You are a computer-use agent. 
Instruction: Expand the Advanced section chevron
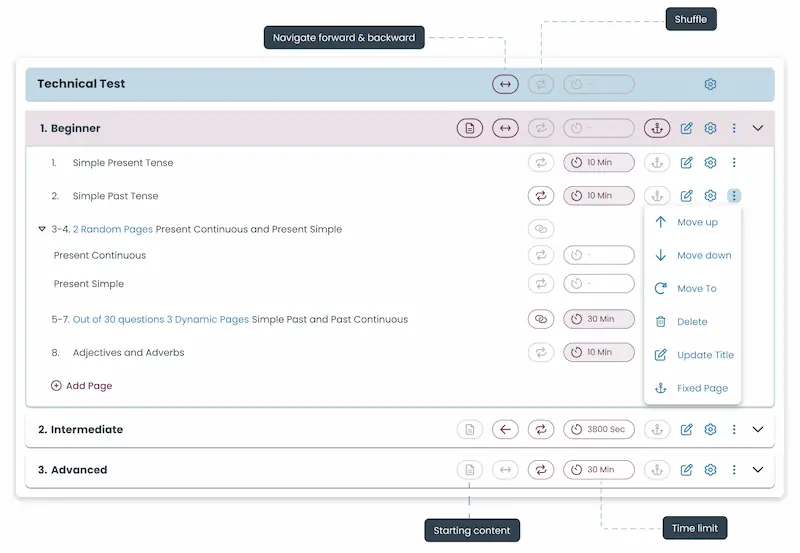coord(758,470)
